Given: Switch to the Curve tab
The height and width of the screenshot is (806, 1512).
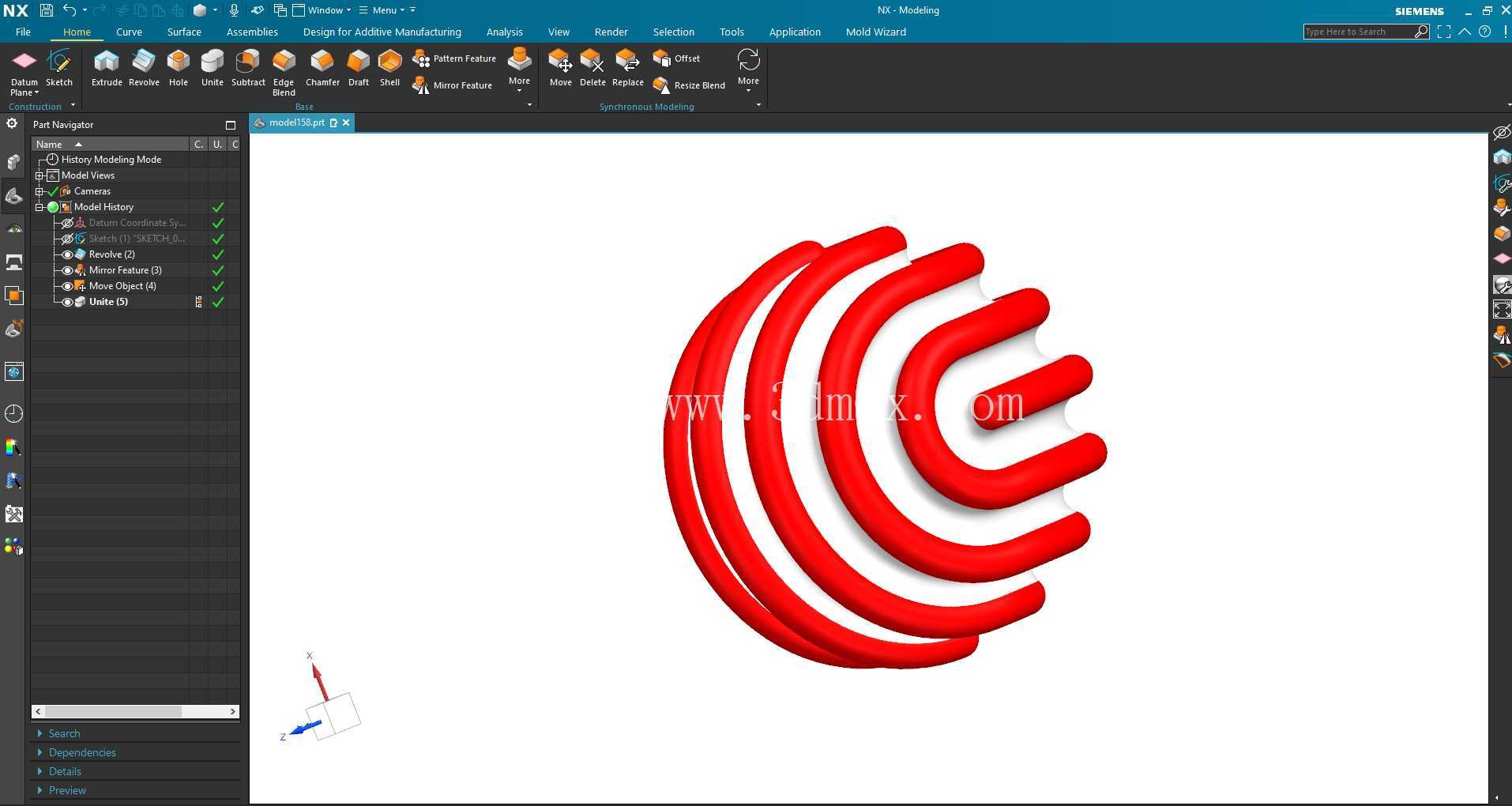Looking at the screenshot, I should point(129,32).
